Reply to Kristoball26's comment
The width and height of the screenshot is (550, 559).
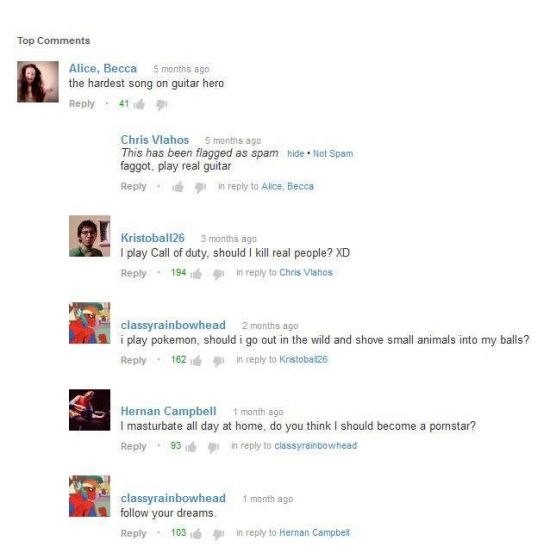(134, 273)
